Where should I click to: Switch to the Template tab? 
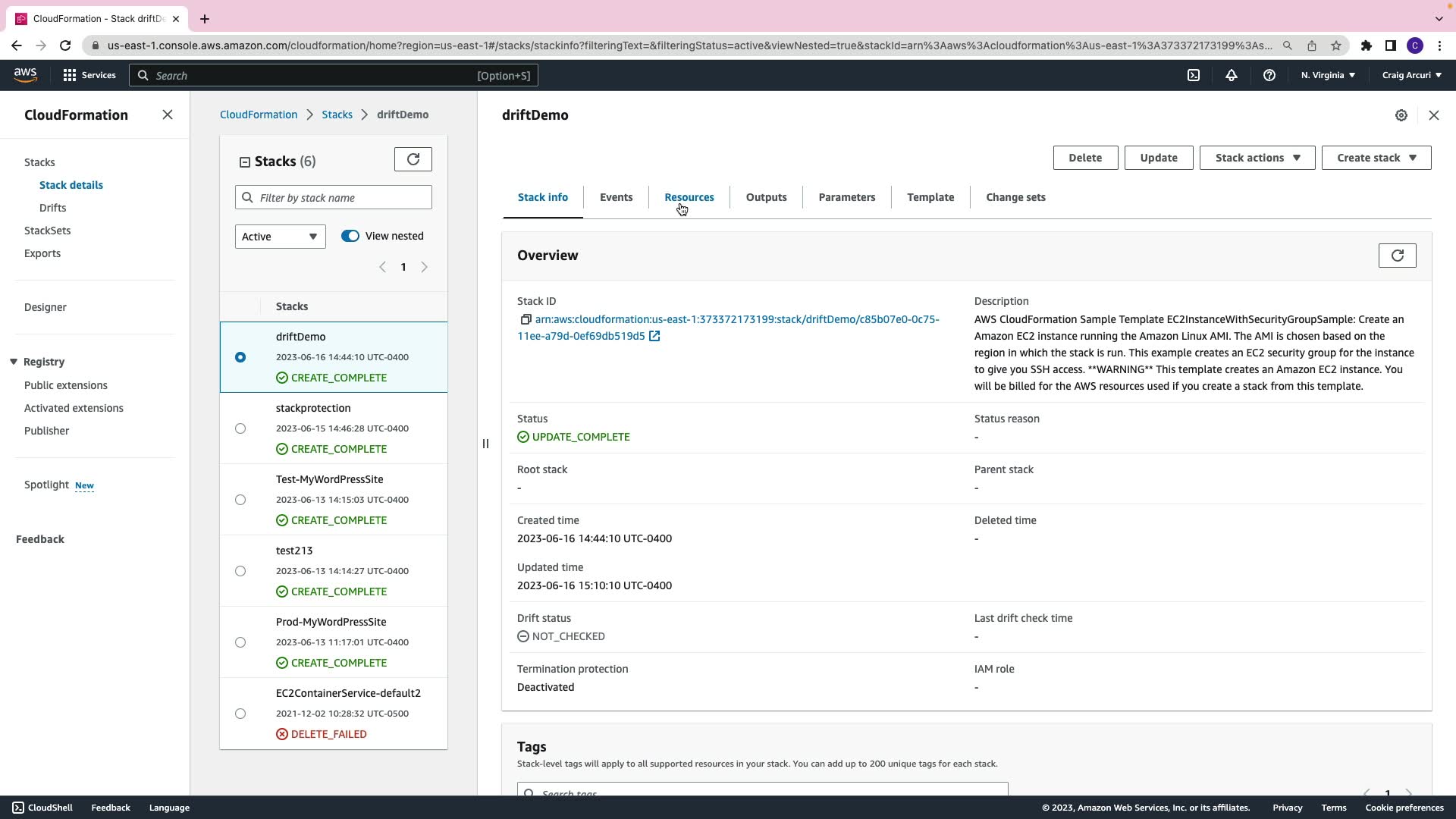pos(930,197)
